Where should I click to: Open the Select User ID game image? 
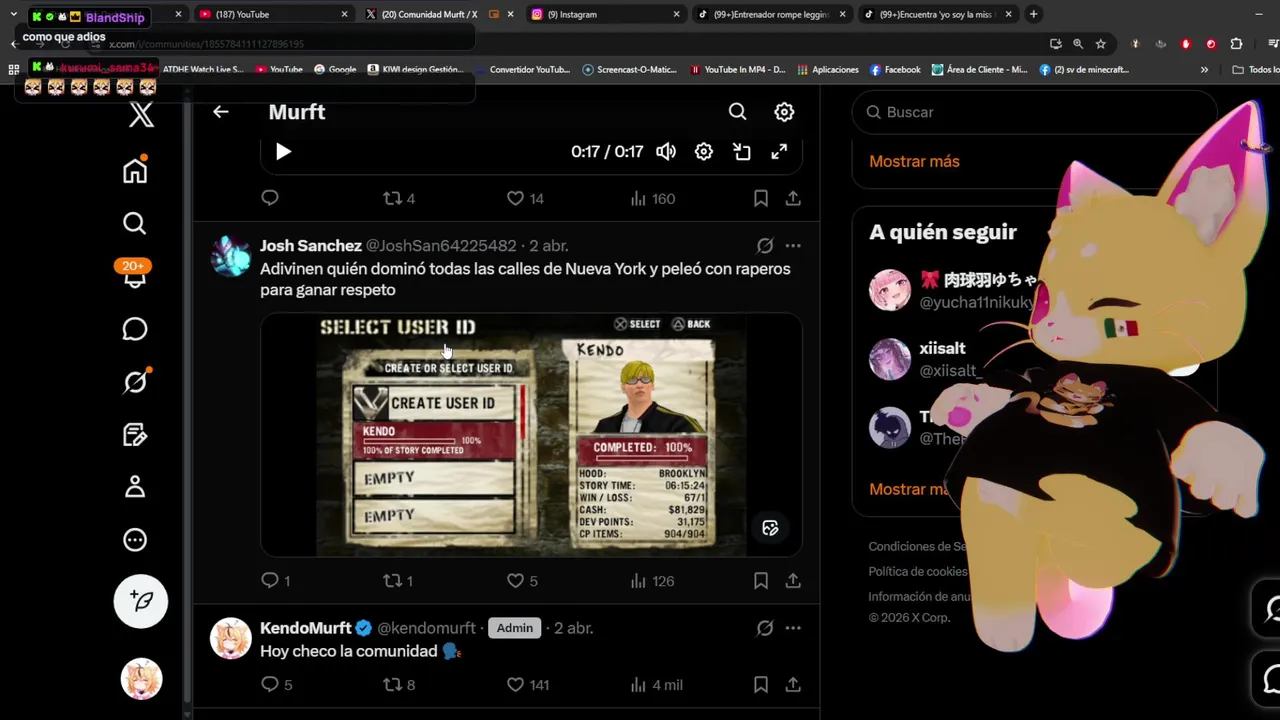click(x=531, y=435)
